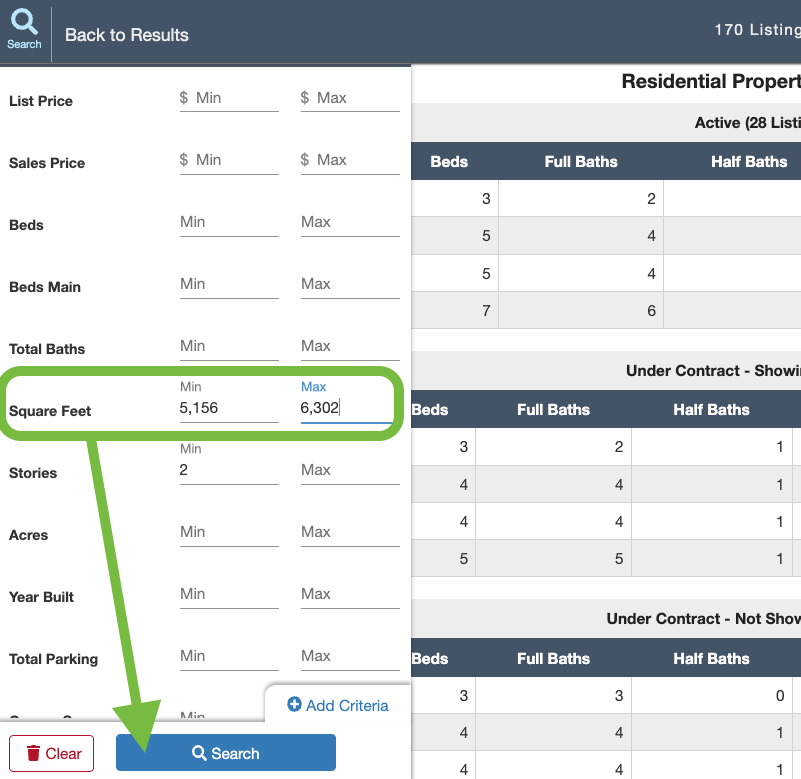
Task: Click Full Baths header in Under Contract - Not Showing table
Action: click(554, 658)
